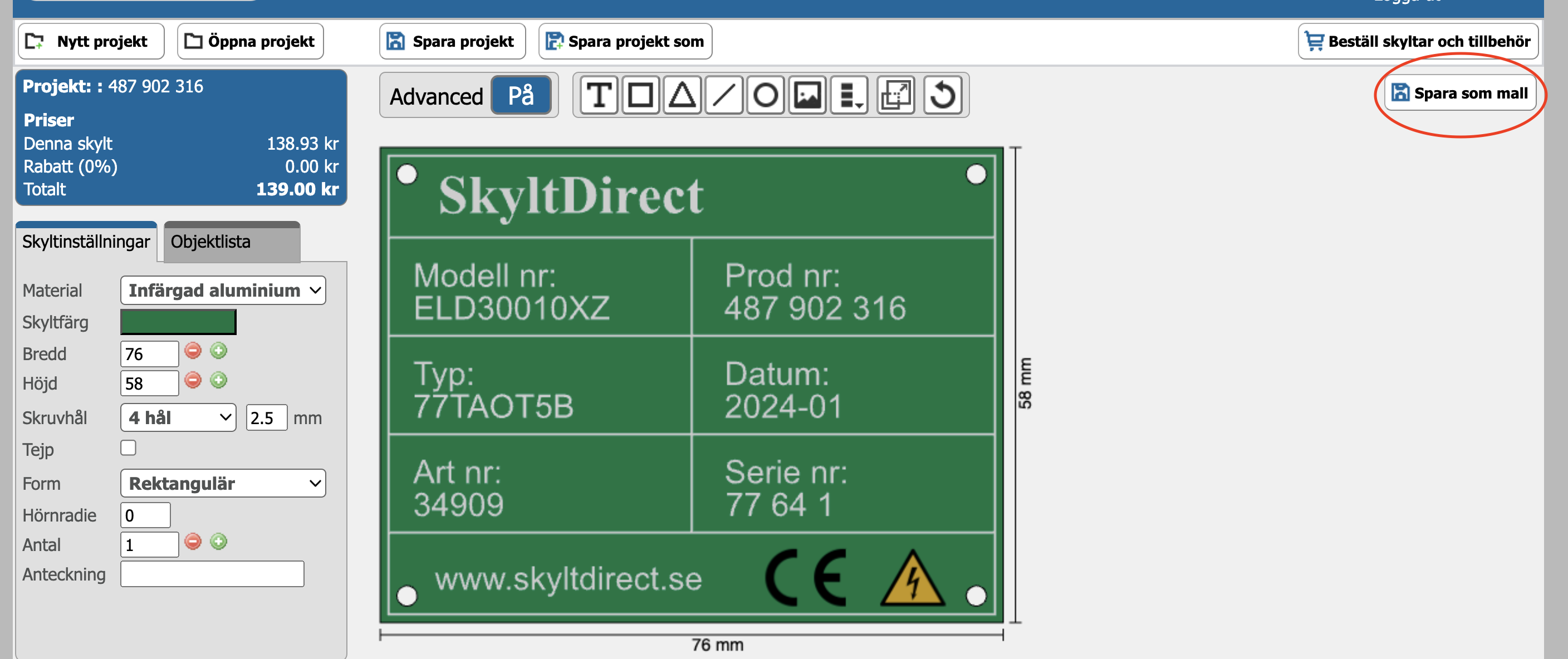
Task: Select the Circle shape tool
Action: click(x=765, y=95)
